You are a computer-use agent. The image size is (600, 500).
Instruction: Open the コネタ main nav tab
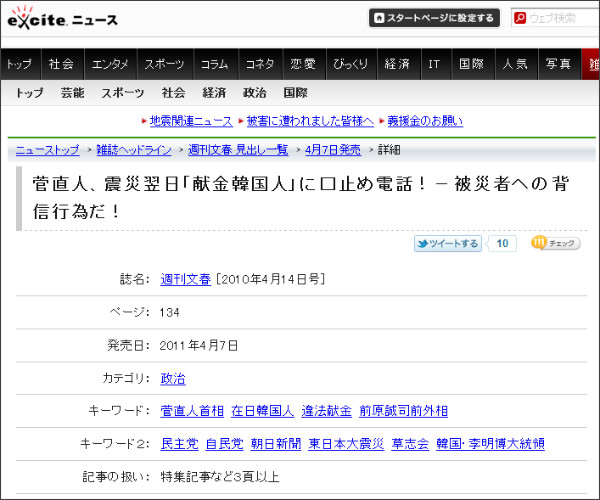(x=260, y=64)
